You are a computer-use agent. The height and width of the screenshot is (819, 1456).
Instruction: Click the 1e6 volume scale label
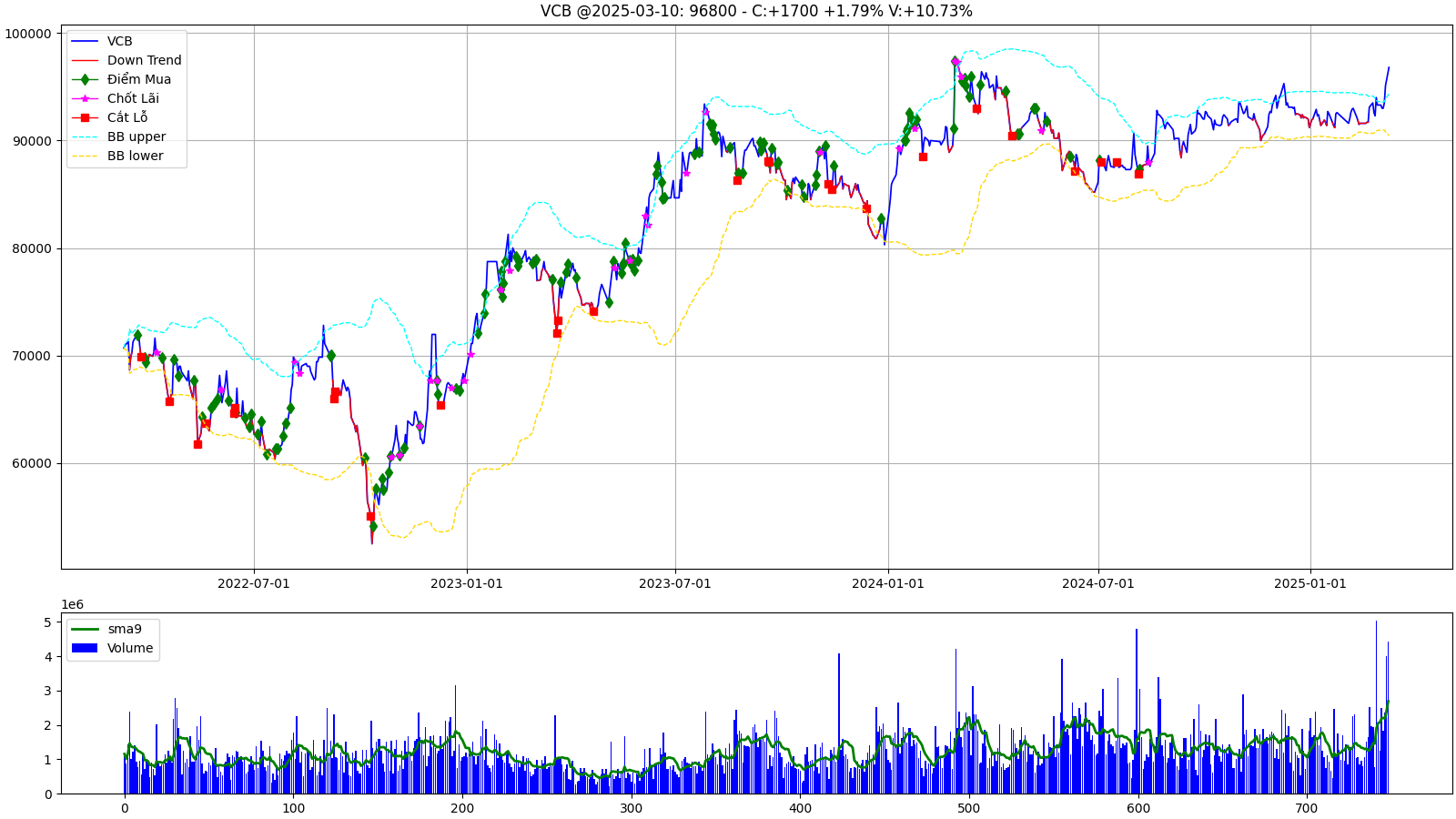pyautogui.click(x=72, y=604)
